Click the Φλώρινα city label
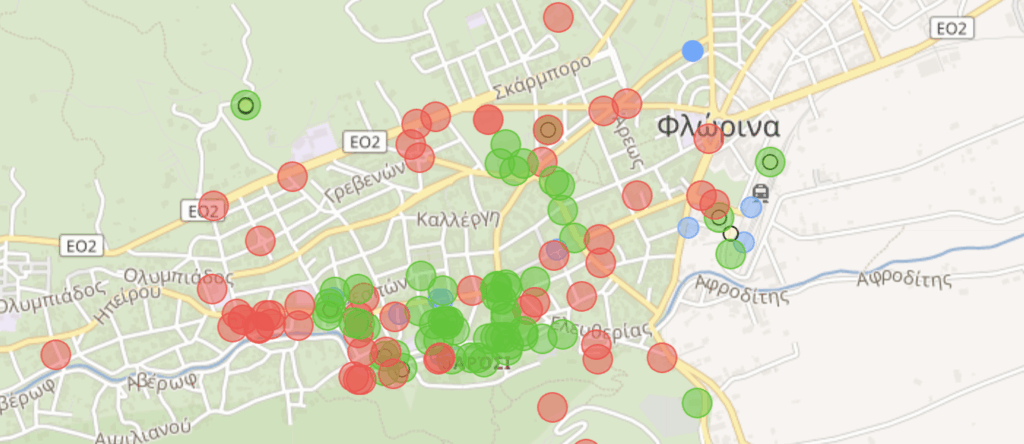Image resolution: width=1024 pixels, height=444 pixels. click(717, 127)
